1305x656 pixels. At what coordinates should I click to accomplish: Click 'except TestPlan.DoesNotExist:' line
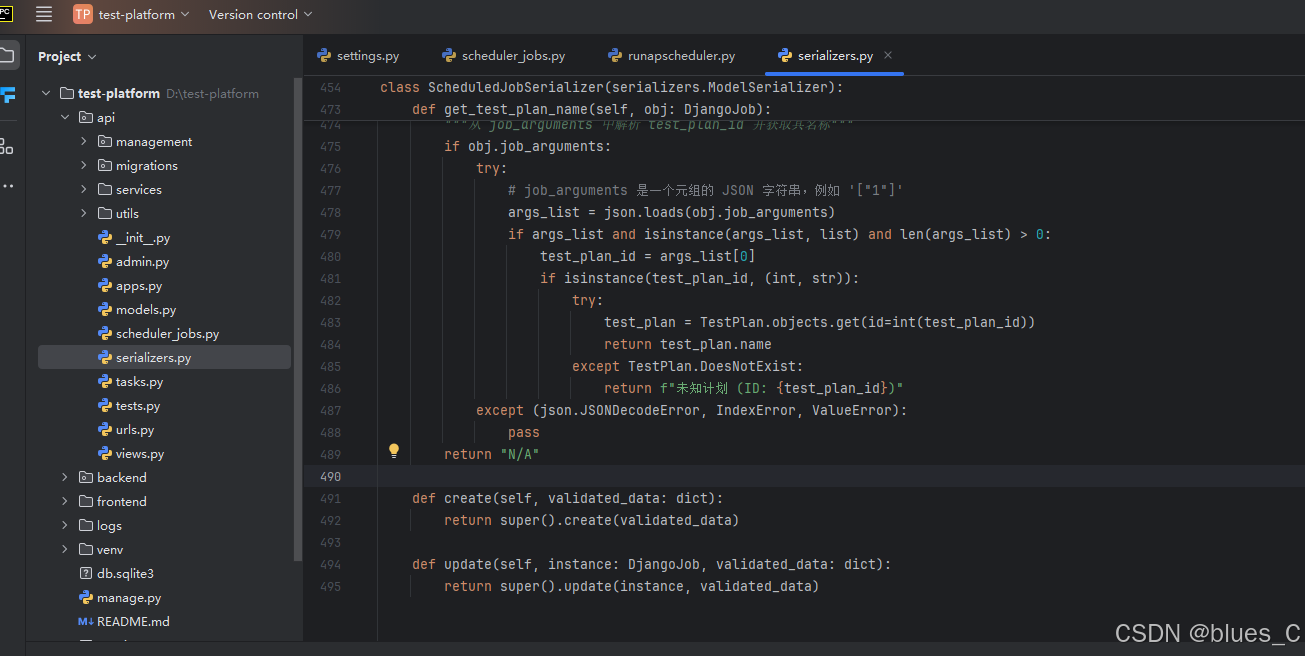[687, 366]
